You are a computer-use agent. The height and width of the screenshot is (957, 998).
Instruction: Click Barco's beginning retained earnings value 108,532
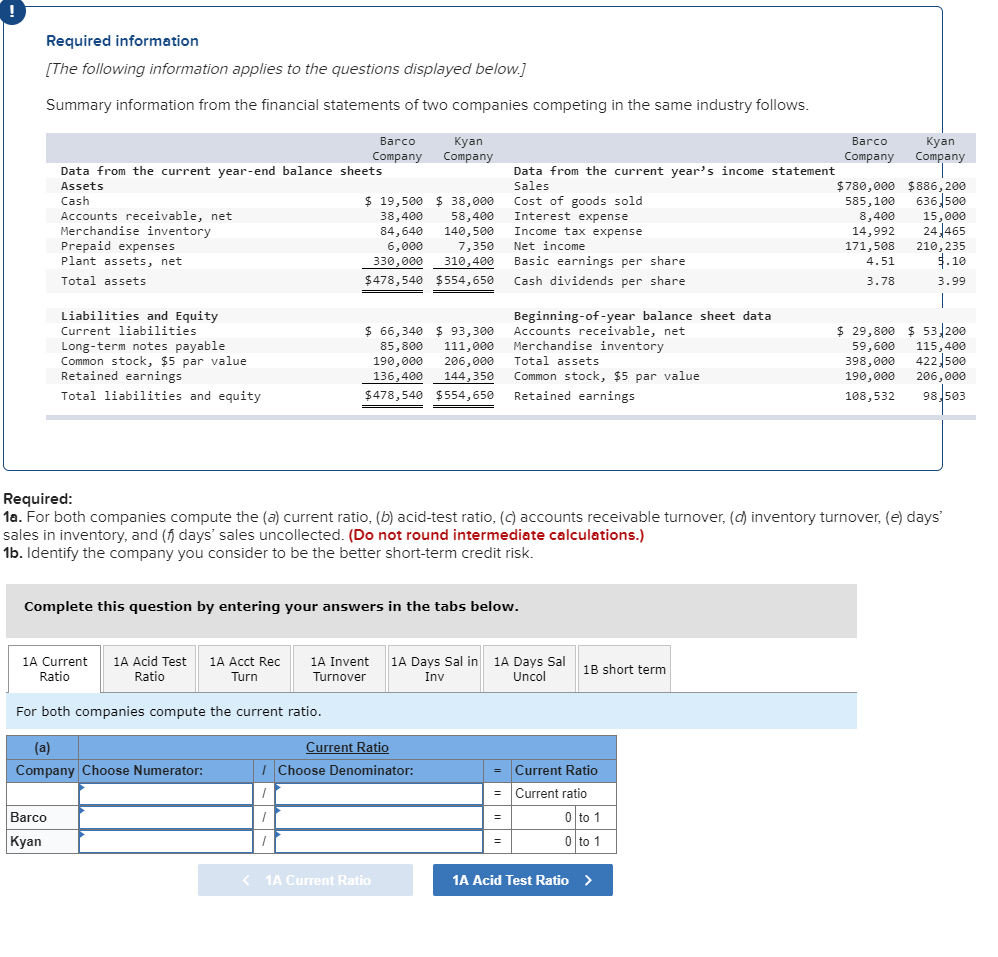tap(869, 396)
